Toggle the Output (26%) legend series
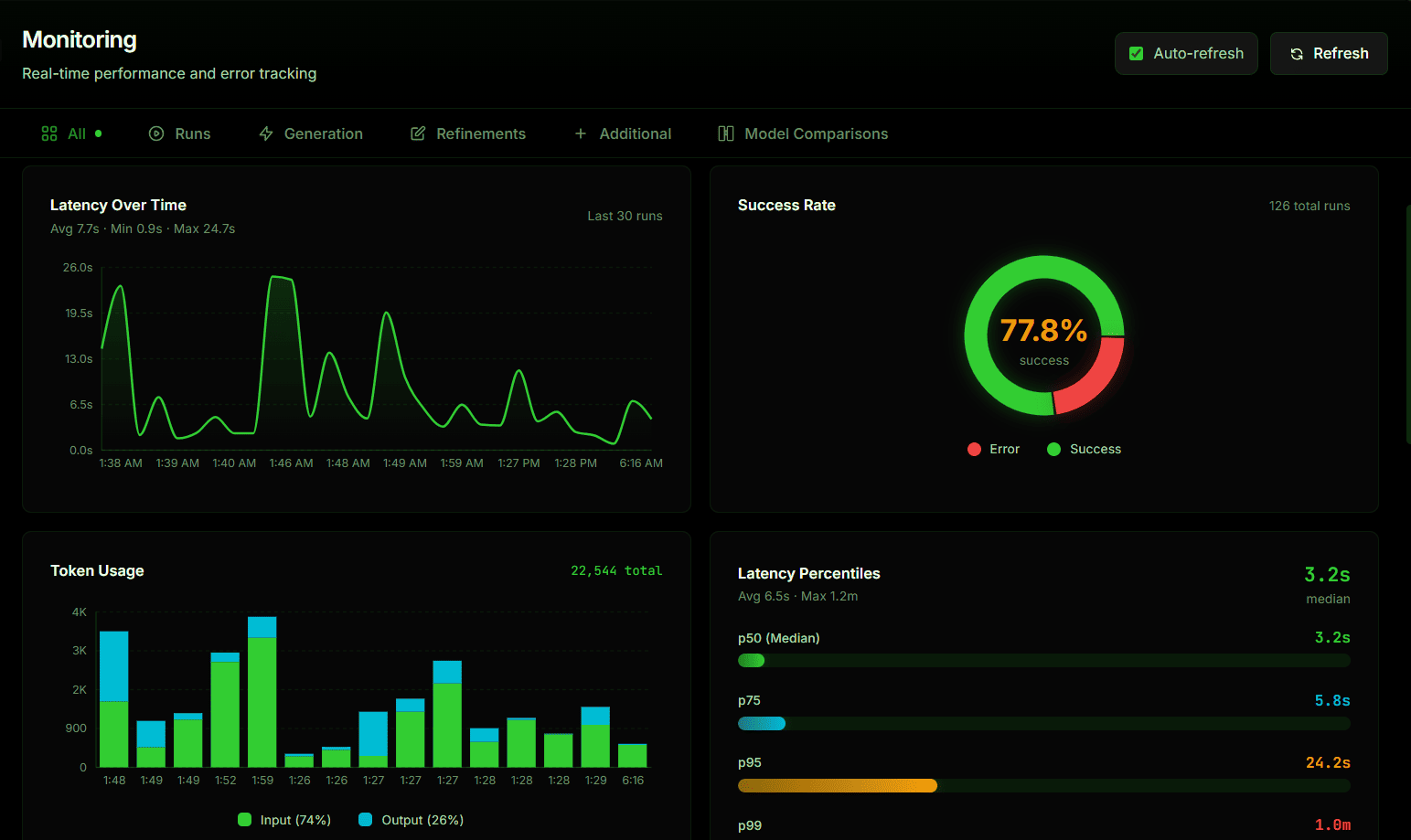 [x=412, y=820]
